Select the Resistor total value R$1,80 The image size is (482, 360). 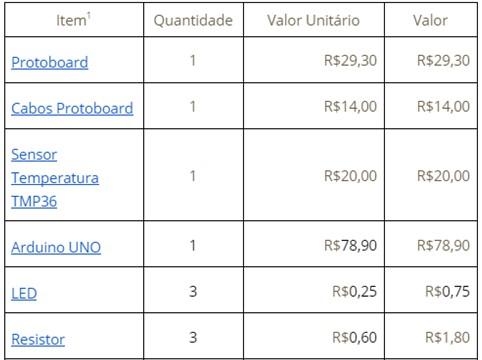(447, 338)
